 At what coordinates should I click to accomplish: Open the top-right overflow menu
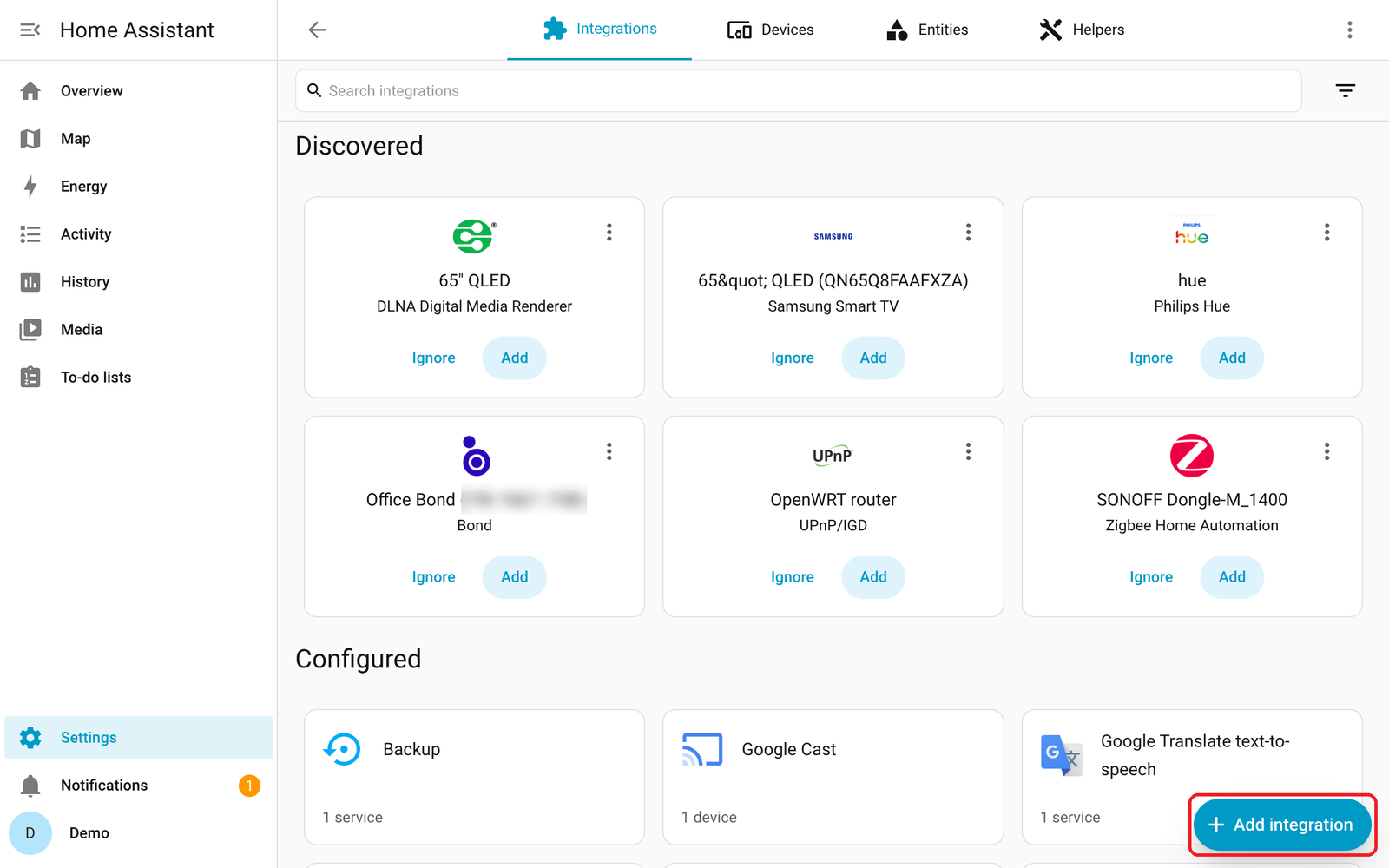click(x=1349, y=30)
